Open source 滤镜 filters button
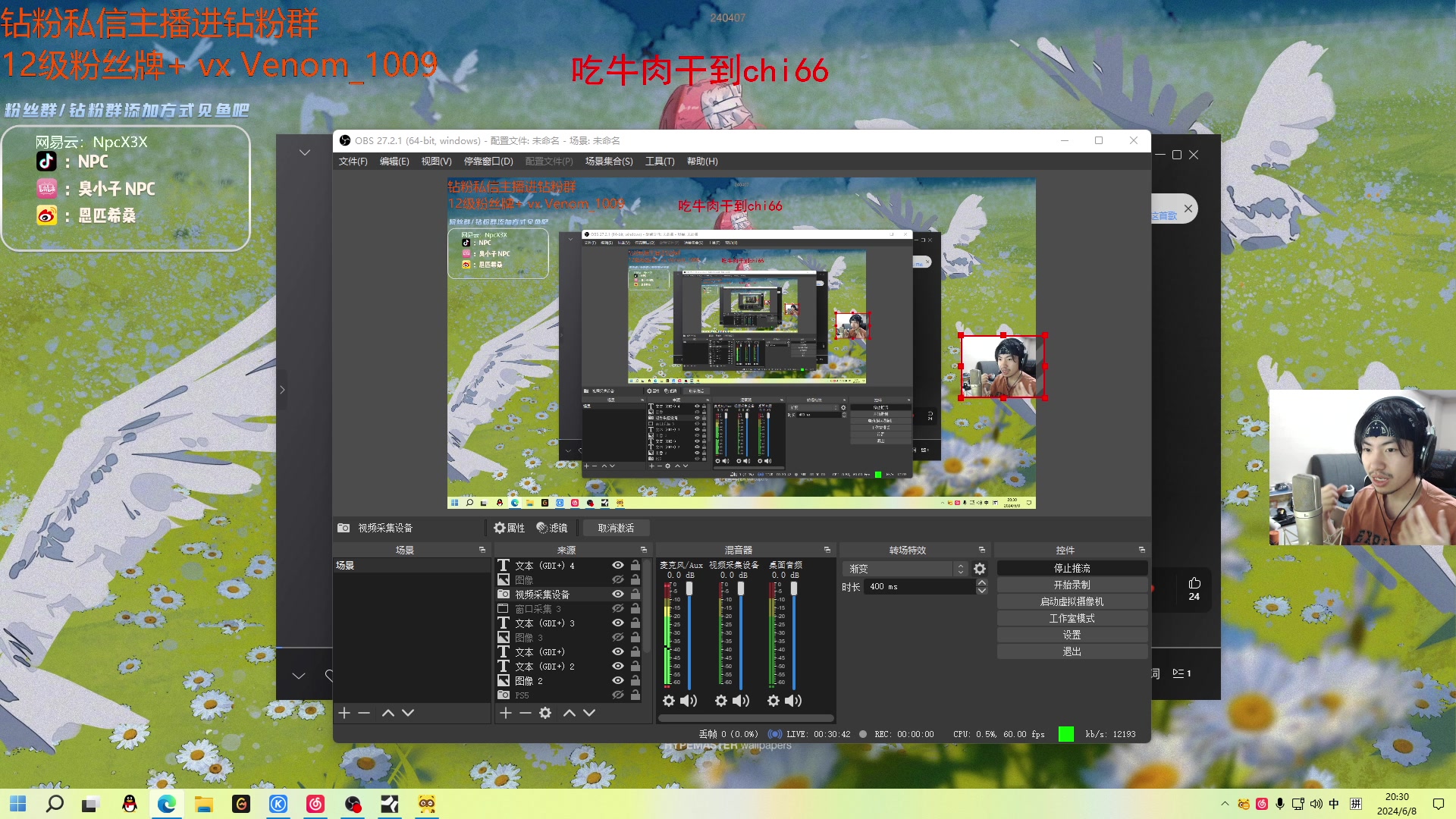The height and width of the screenshot is (819, 1456). coord(552,528)
